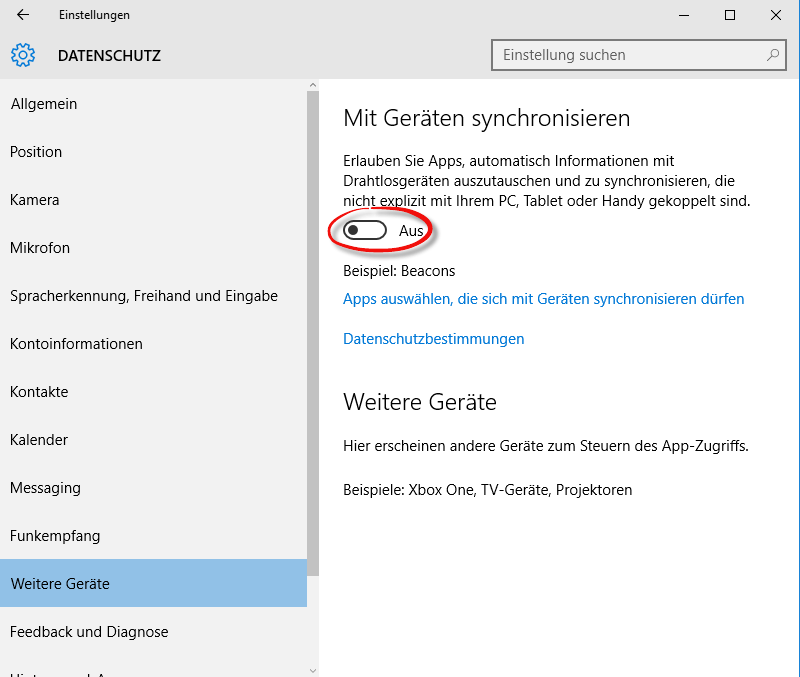Toggle the device sync switch labeled Aus
This screenshot has height=677, width=800.
click(x=364, y=231)
